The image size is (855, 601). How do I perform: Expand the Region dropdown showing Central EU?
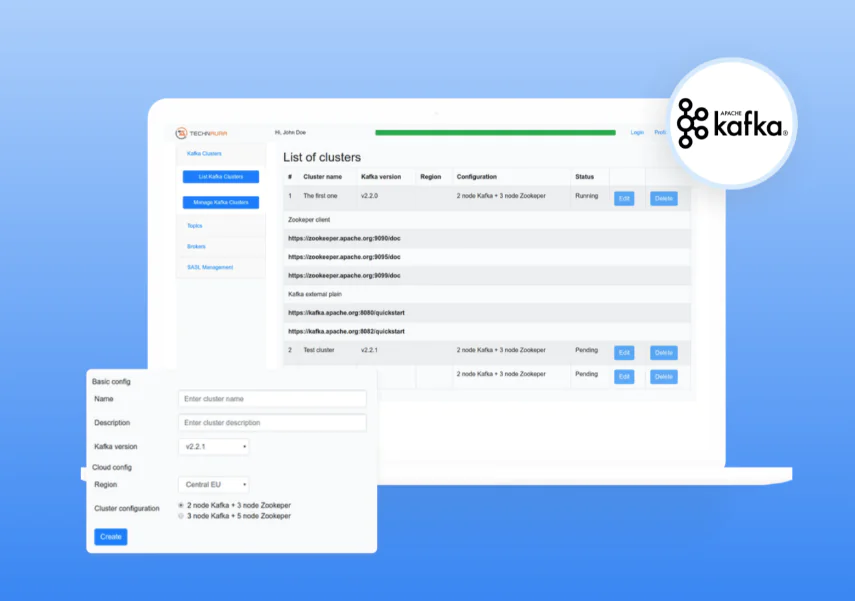pyautogui.click(x=214, y=484)
